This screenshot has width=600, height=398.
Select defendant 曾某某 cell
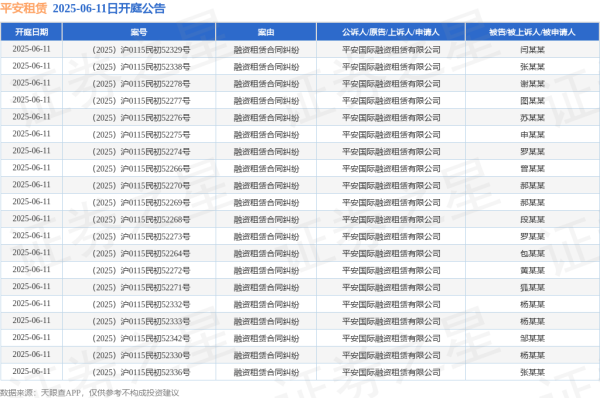pos(532,168)
